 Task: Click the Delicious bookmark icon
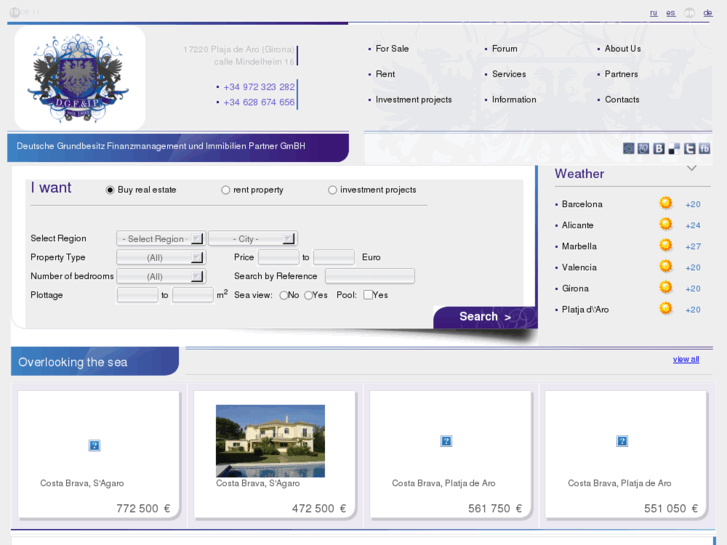[674, 148]
